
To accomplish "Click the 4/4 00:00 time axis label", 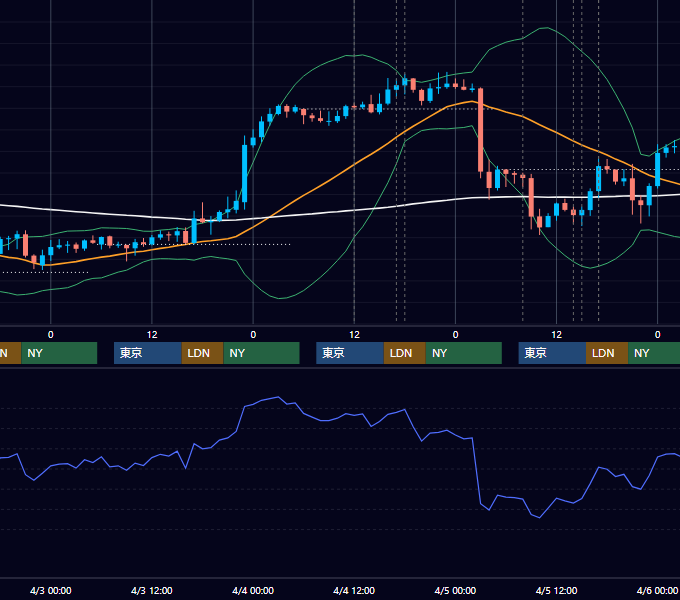I will click(x=253, y=590).
